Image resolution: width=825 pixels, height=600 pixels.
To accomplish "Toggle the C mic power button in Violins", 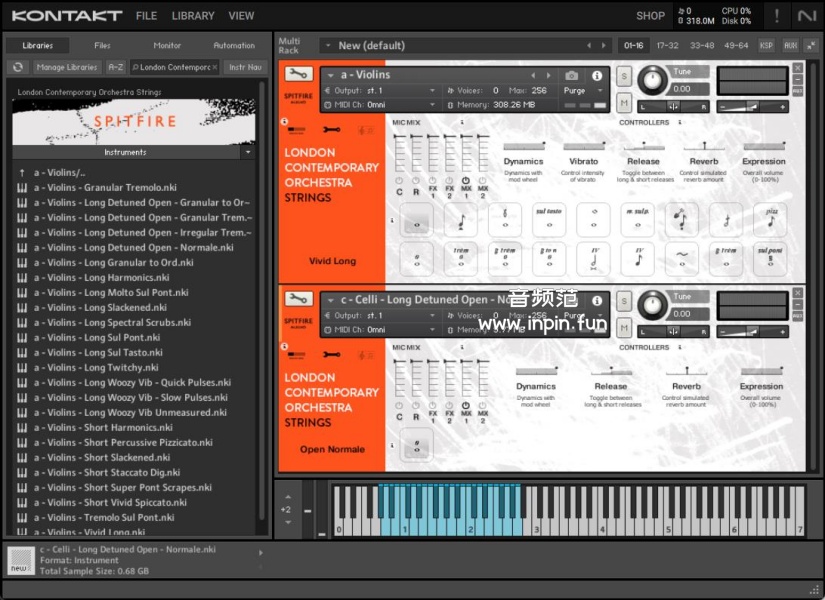I will coord(400,181).
